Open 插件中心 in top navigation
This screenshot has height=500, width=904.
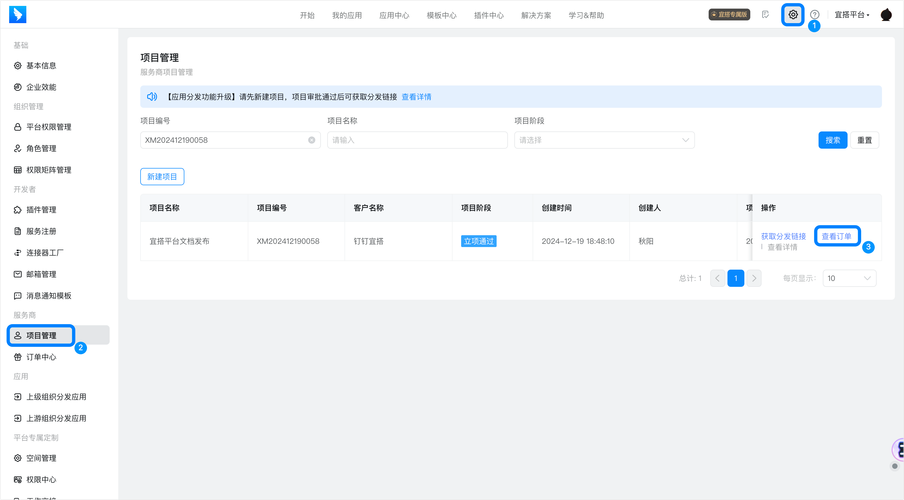[488, 16]
